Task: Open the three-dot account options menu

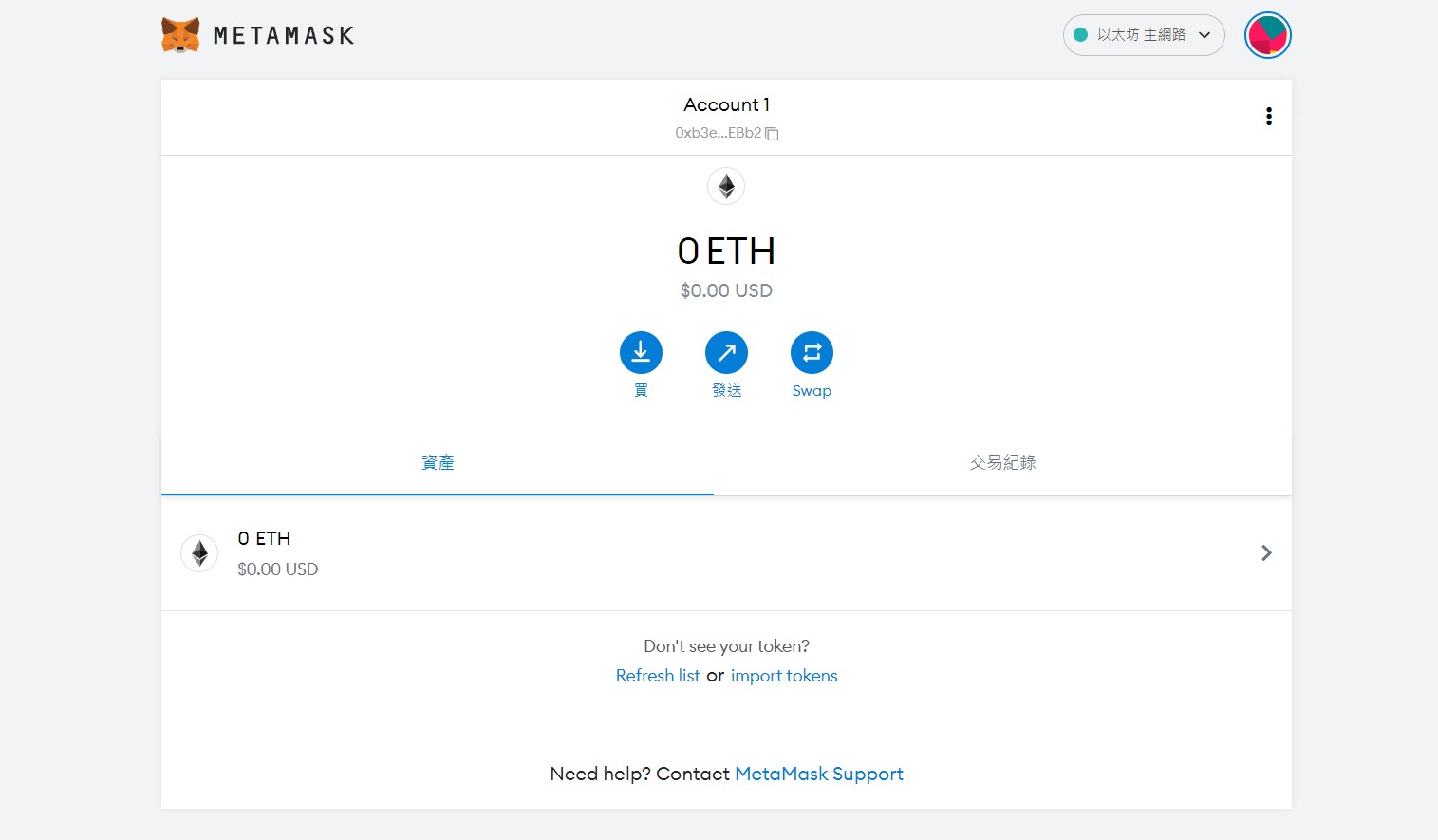Action: 1269,117
